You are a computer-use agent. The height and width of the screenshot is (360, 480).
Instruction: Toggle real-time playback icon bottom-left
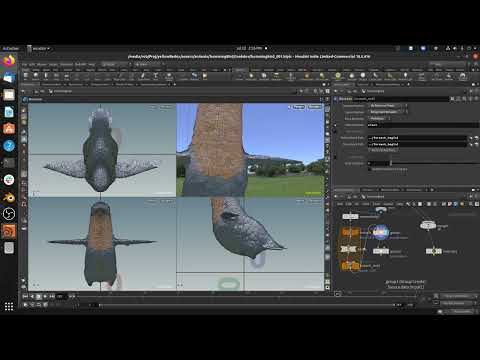(26, 305)
